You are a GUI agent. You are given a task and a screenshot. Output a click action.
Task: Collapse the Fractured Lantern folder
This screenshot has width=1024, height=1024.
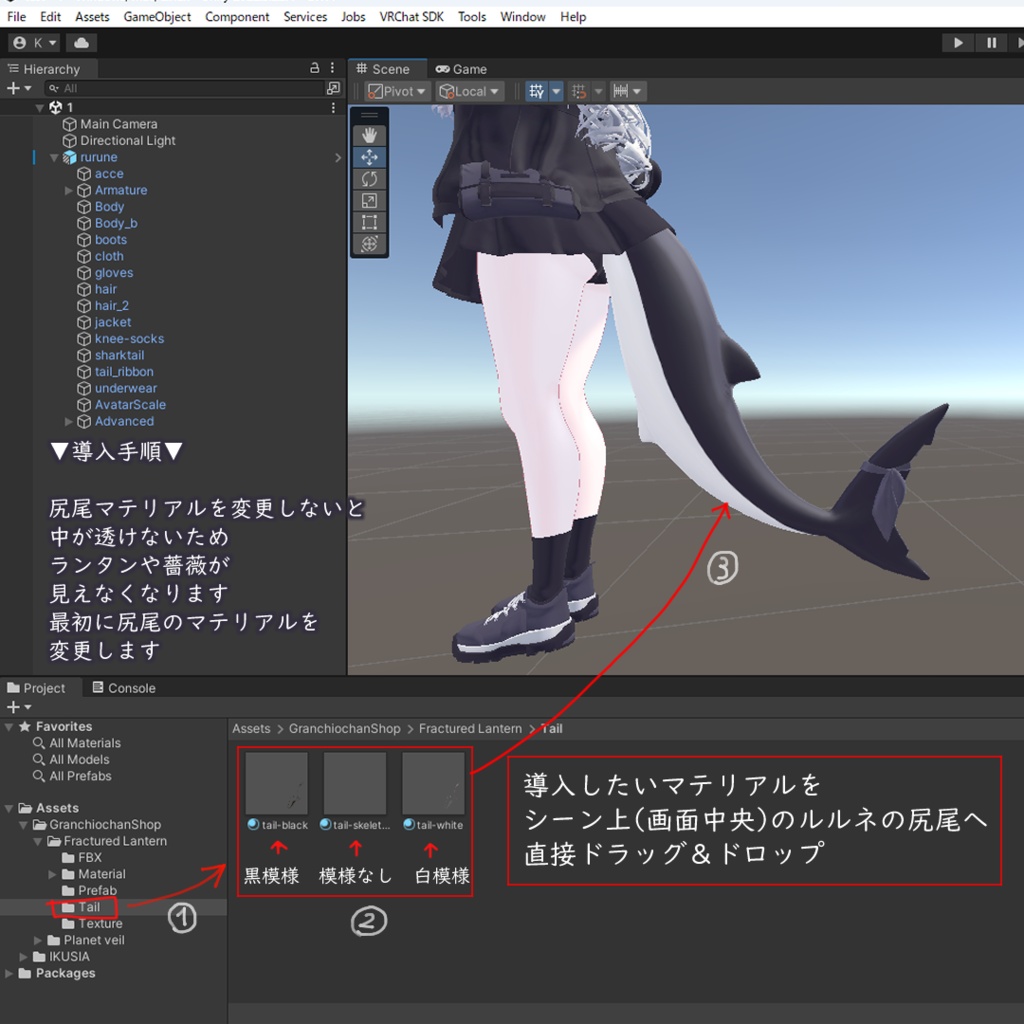(x=37, y=841)
